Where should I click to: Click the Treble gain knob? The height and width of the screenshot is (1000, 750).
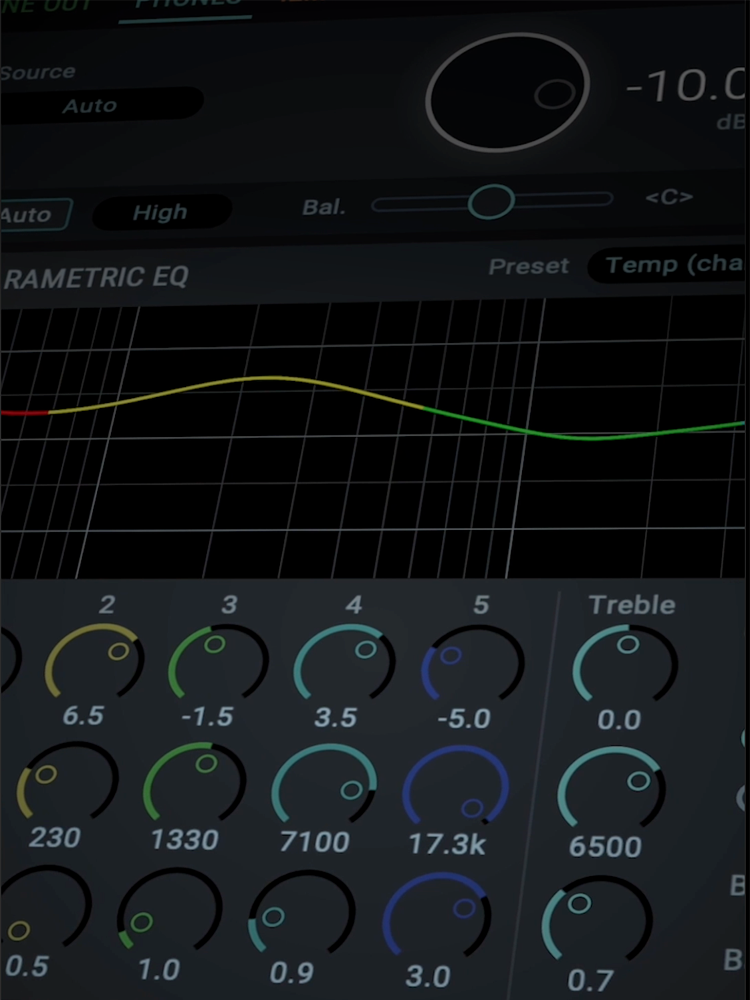pos(625,663)
